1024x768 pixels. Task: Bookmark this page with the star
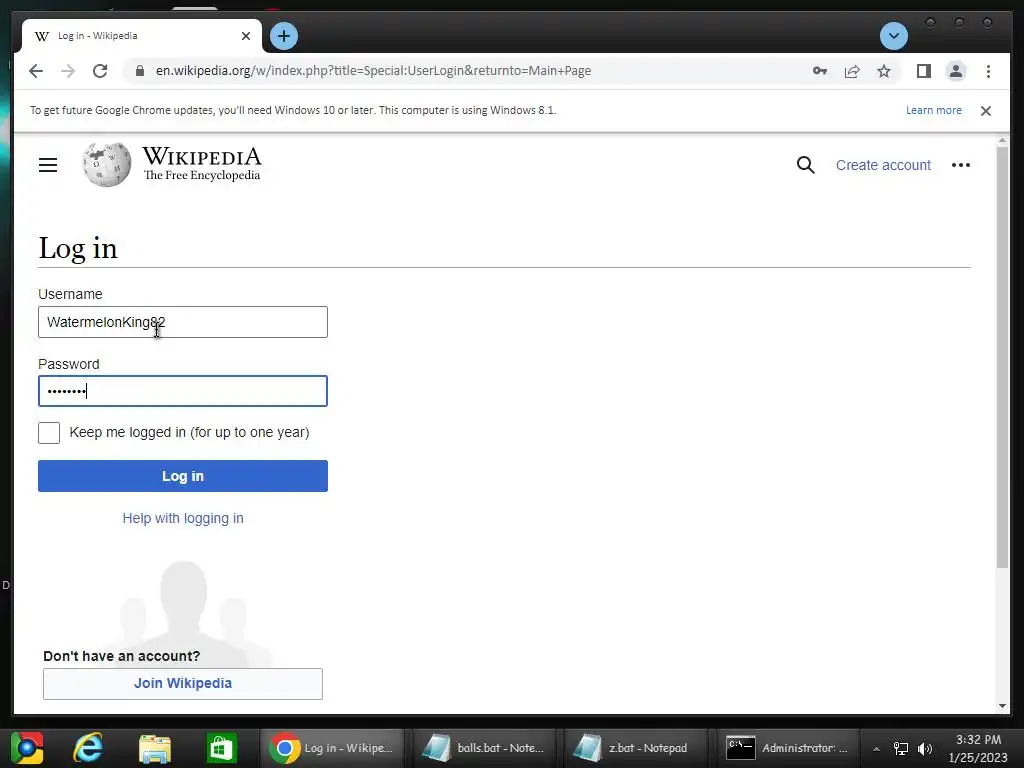point(884,71)
